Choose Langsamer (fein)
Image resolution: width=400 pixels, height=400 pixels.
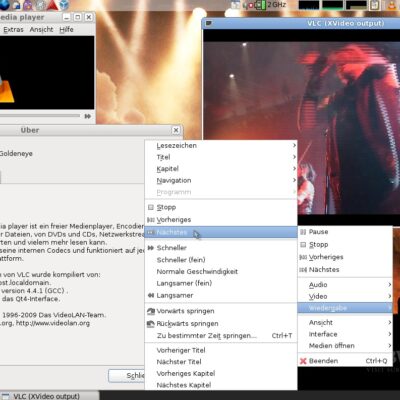[x=221, y=283]
